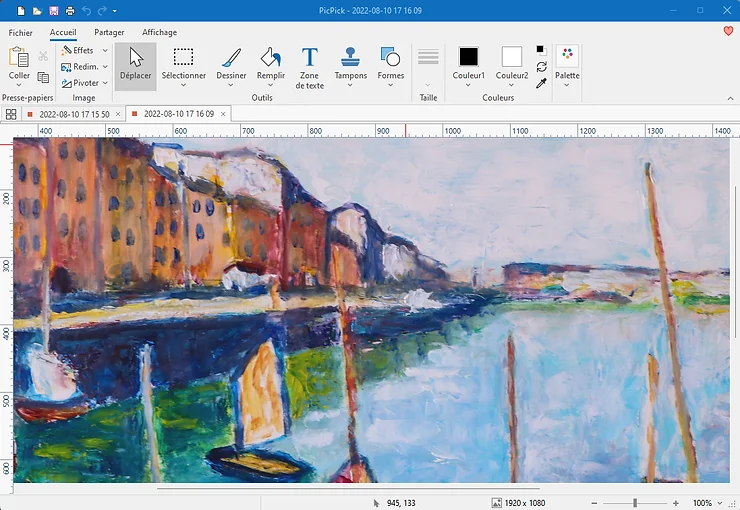Click the white Couleur2 swatch
The image size is (740, 510).
pyautogui.click(x=512, y=57)
